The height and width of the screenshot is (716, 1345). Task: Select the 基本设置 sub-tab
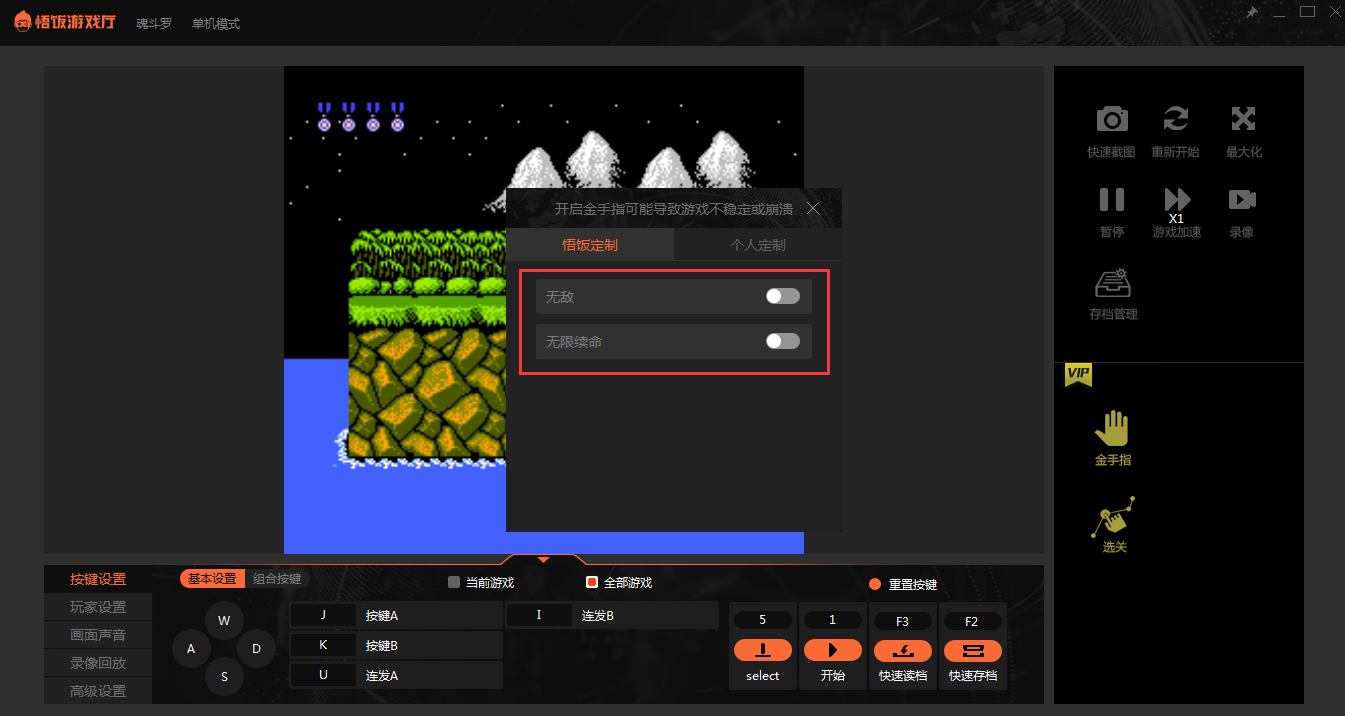click(x=212, y=579)
